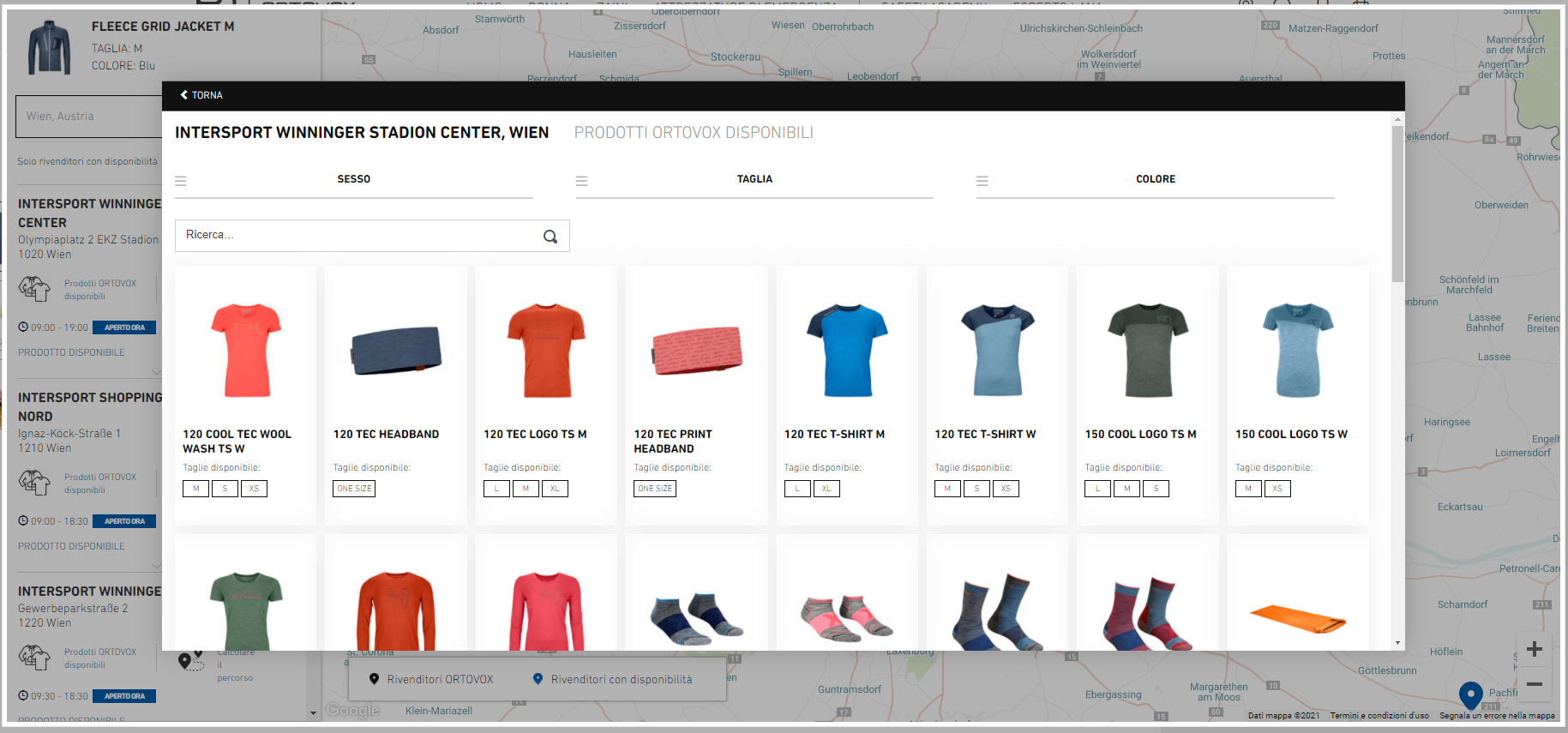Open the red and blue crew socks product
1568x733 pixels.
point(1148,613)
